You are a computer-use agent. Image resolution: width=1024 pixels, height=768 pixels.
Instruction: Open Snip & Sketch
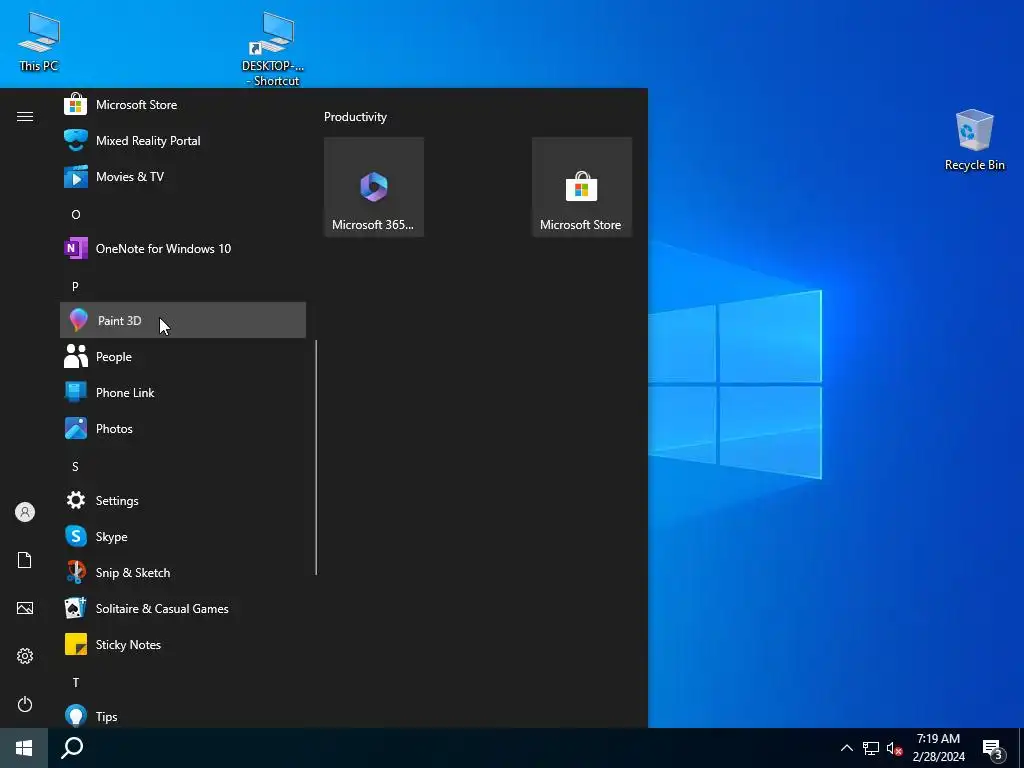click(x=183, y=572)
